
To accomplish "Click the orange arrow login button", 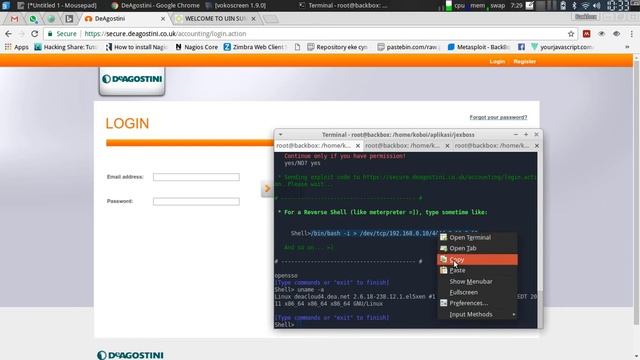I will [267, 189].
